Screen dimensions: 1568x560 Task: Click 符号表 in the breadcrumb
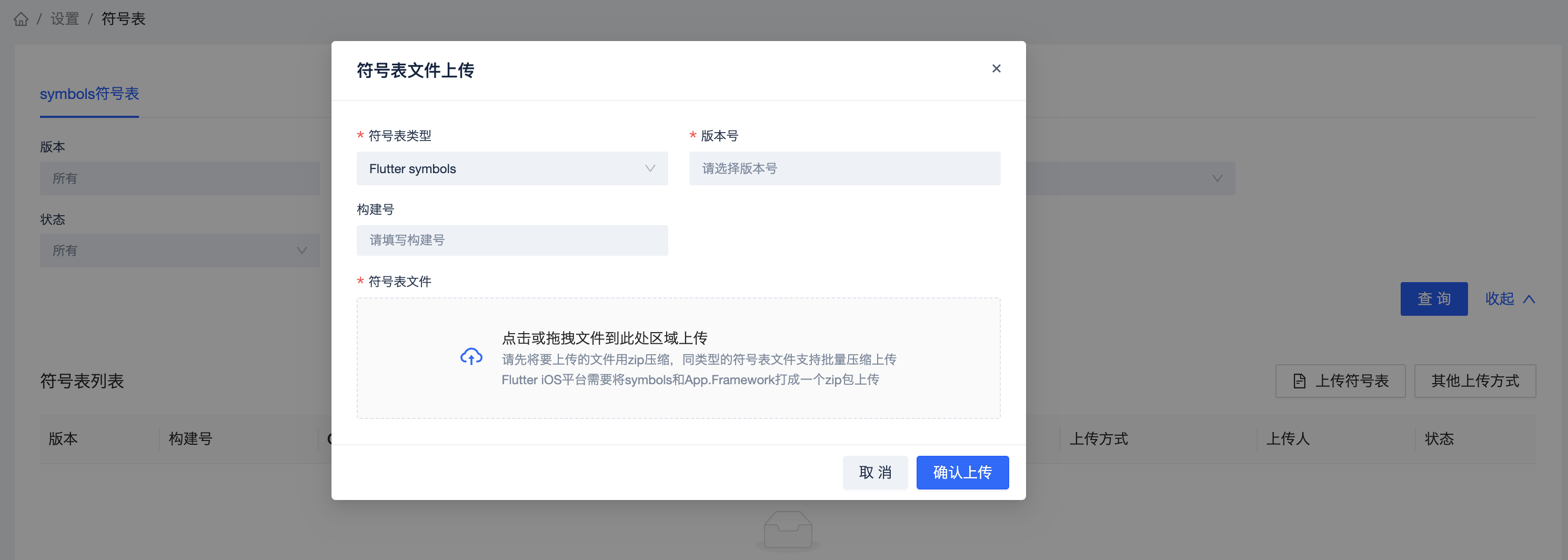click(124, 19)
